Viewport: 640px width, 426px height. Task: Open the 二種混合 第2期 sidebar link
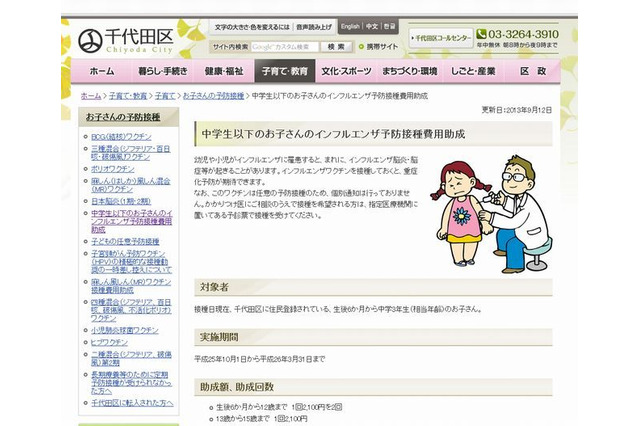131,358
